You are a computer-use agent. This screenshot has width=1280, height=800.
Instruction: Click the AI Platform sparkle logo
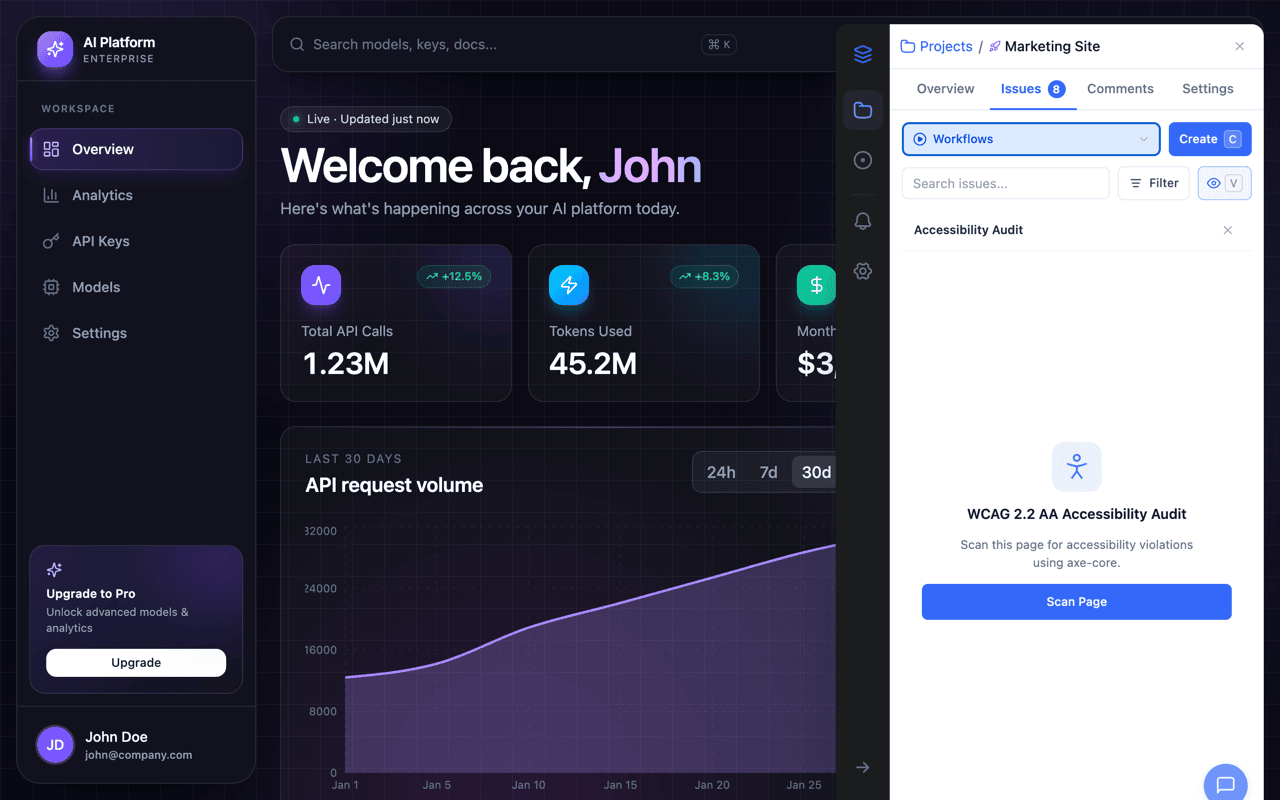tap(55, 49)
